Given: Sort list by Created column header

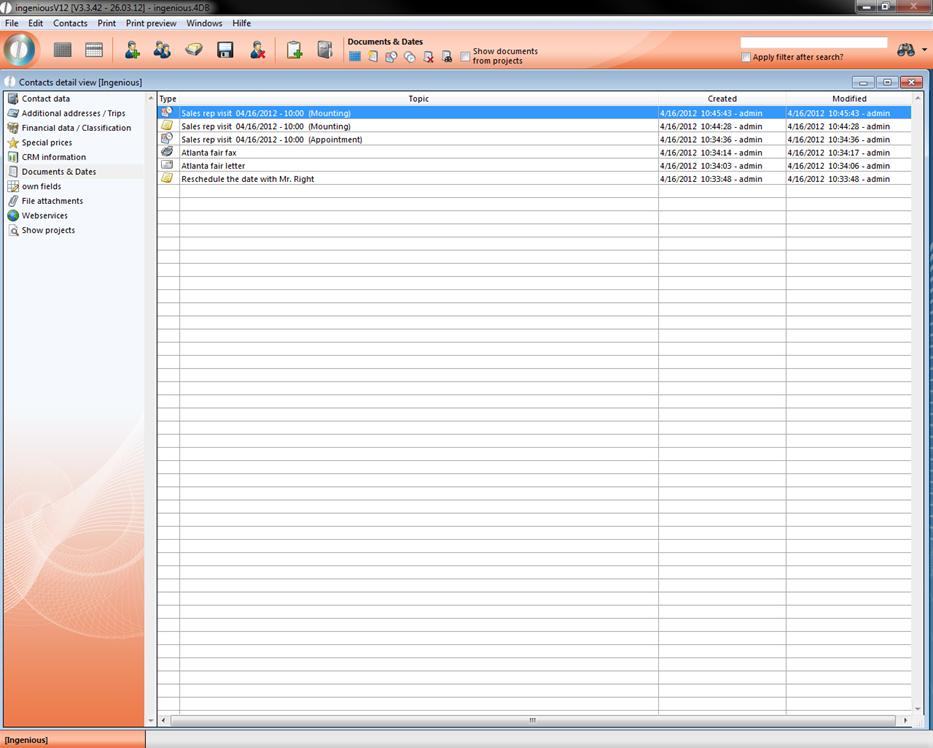Looking at the screenshot, I should [x=721, y=99].
